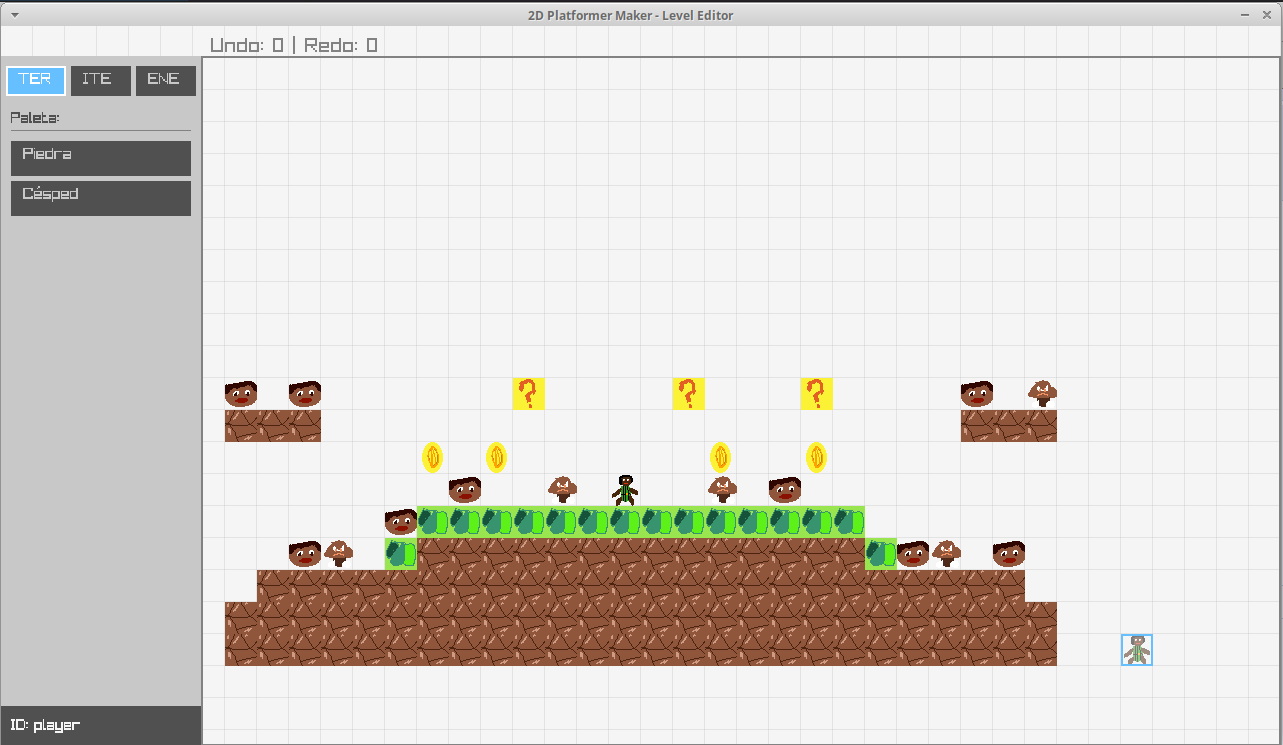Click the face enemy next to the right grass block
Screen dimensions: 1283x745
[913, 554]
